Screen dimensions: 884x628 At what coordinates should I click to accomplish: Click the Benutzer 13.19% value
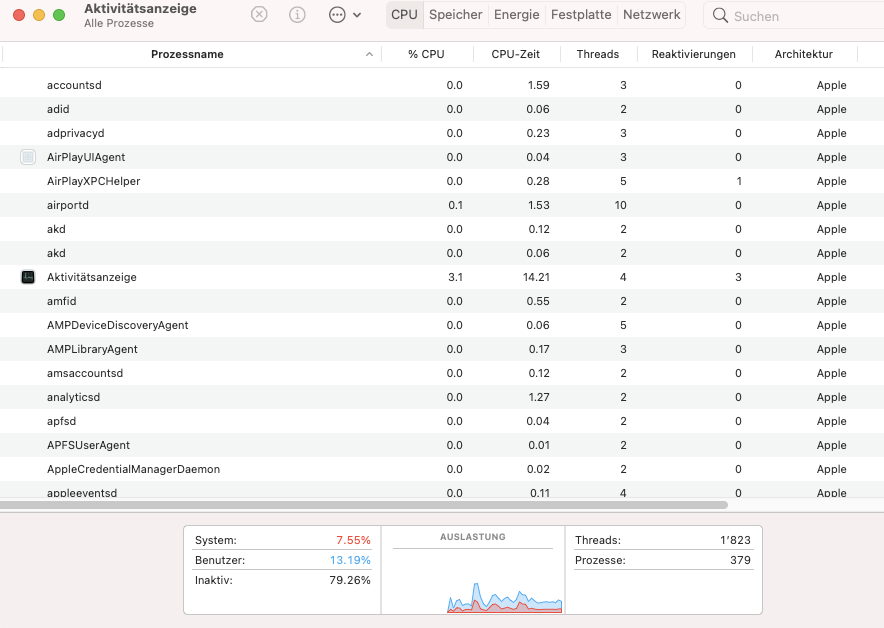350,560
